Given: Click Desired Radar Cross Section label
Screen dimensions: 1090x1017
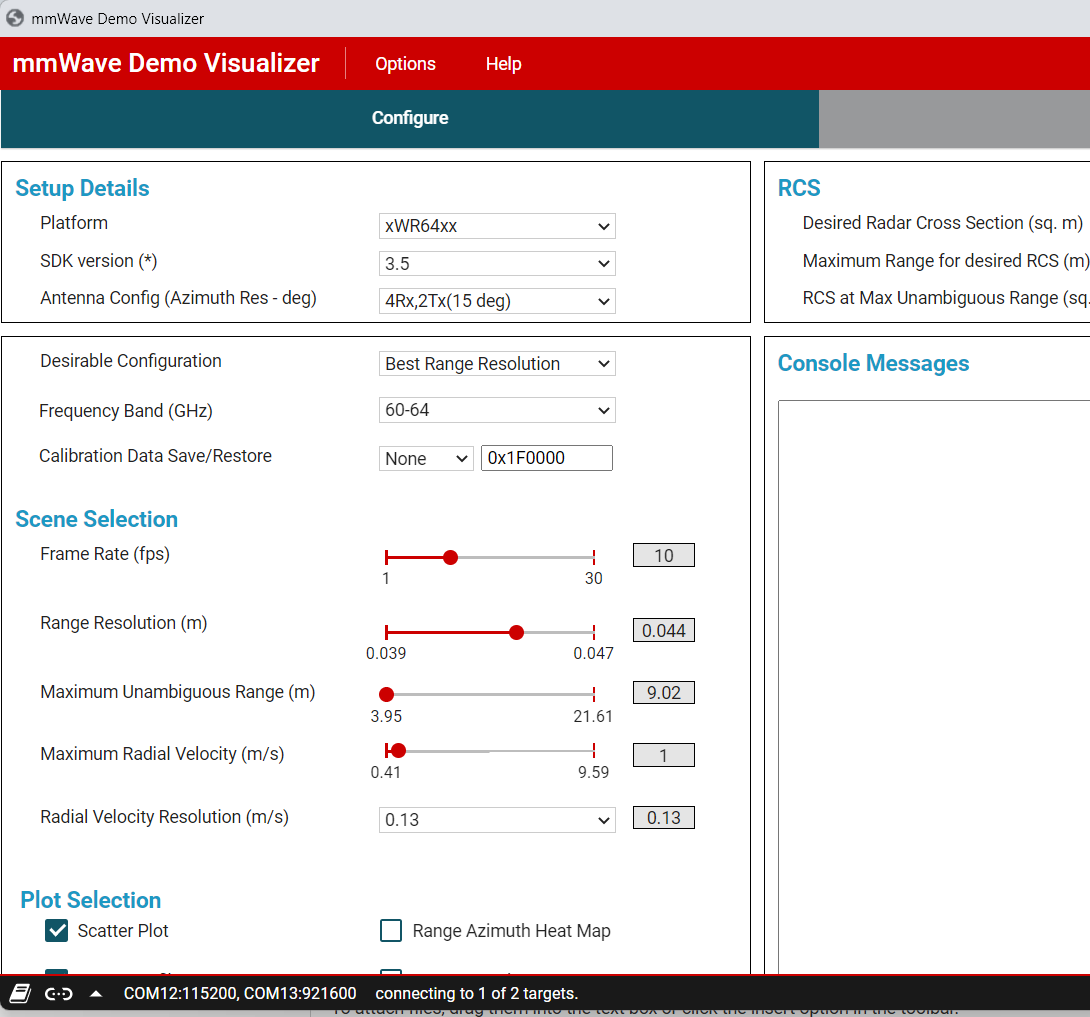Looking at the screenshot, I should pos(943,223).
